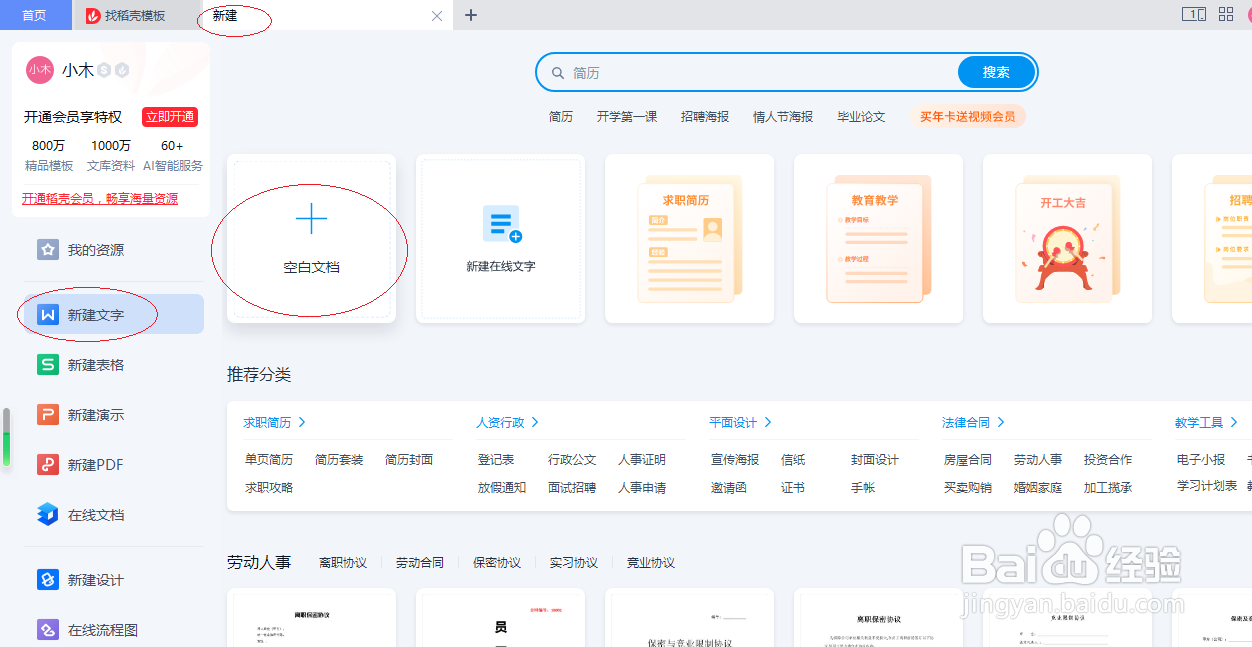Open the 新建演示 sidebar icon

[47, 414]
